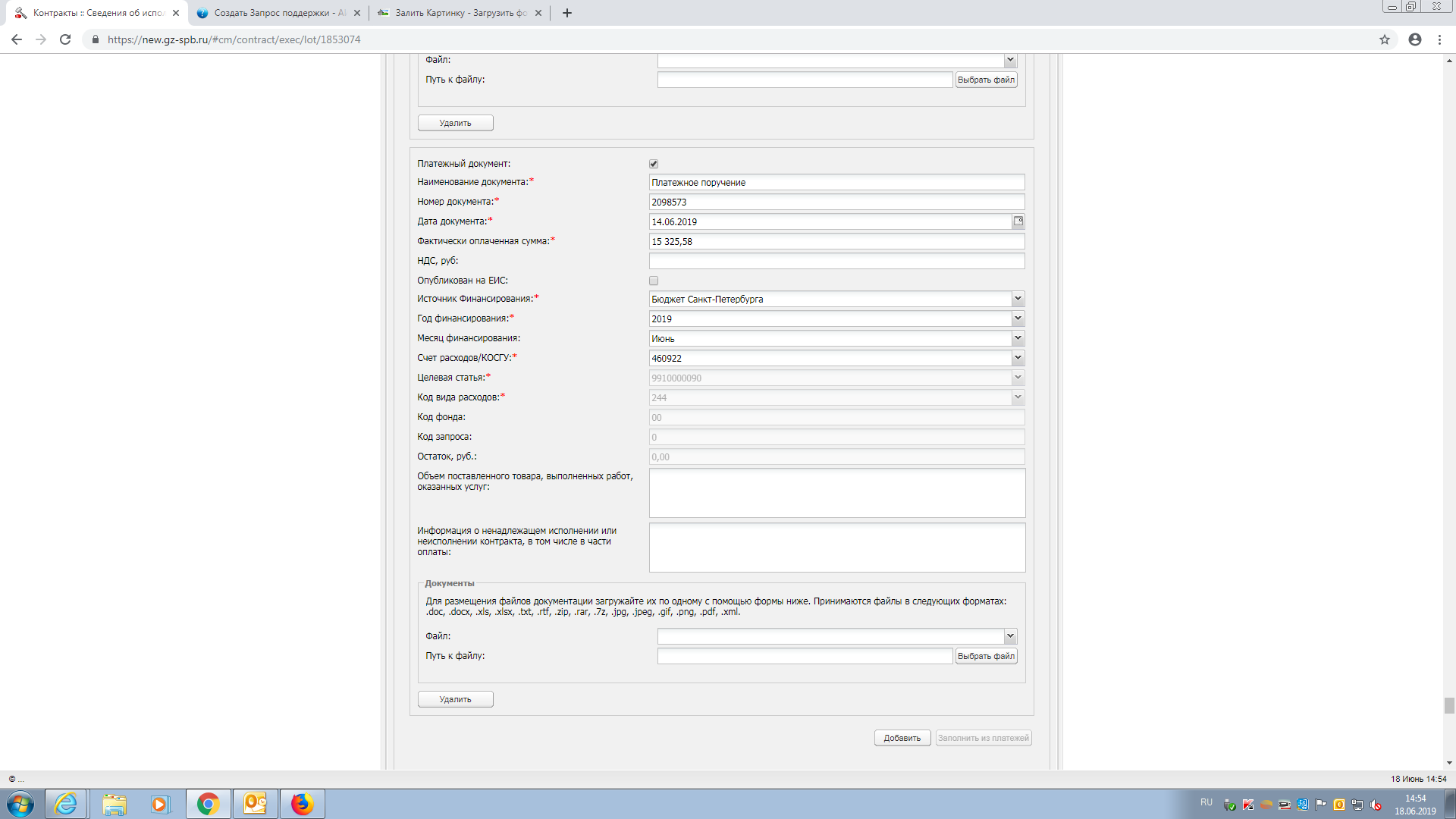Open Месяц финансирования dropdown
The width and height of the screenshot is (1456, 819).
(1018, 338)
